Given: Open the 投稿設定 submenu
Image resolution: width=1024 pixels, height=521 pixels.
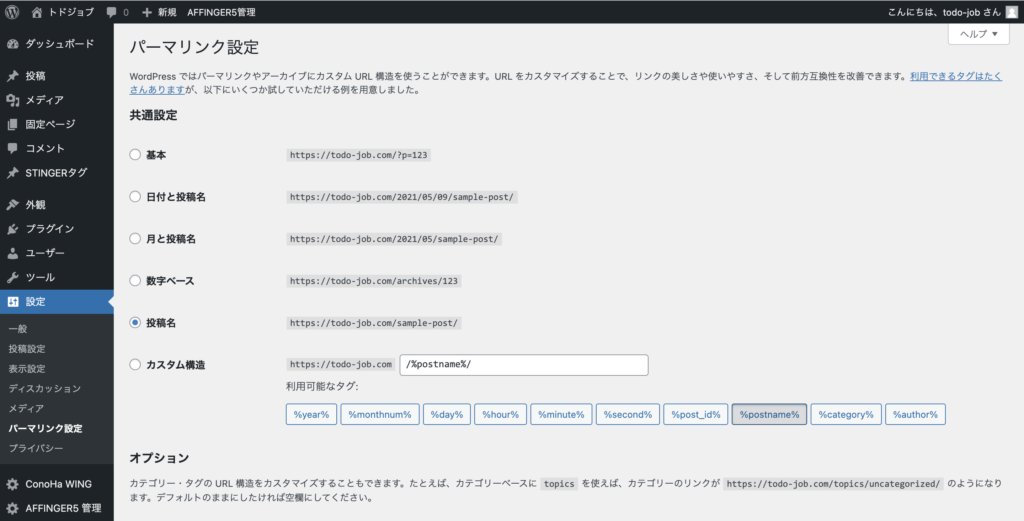Looking at the screenshot, I should [x=27, y=349].
